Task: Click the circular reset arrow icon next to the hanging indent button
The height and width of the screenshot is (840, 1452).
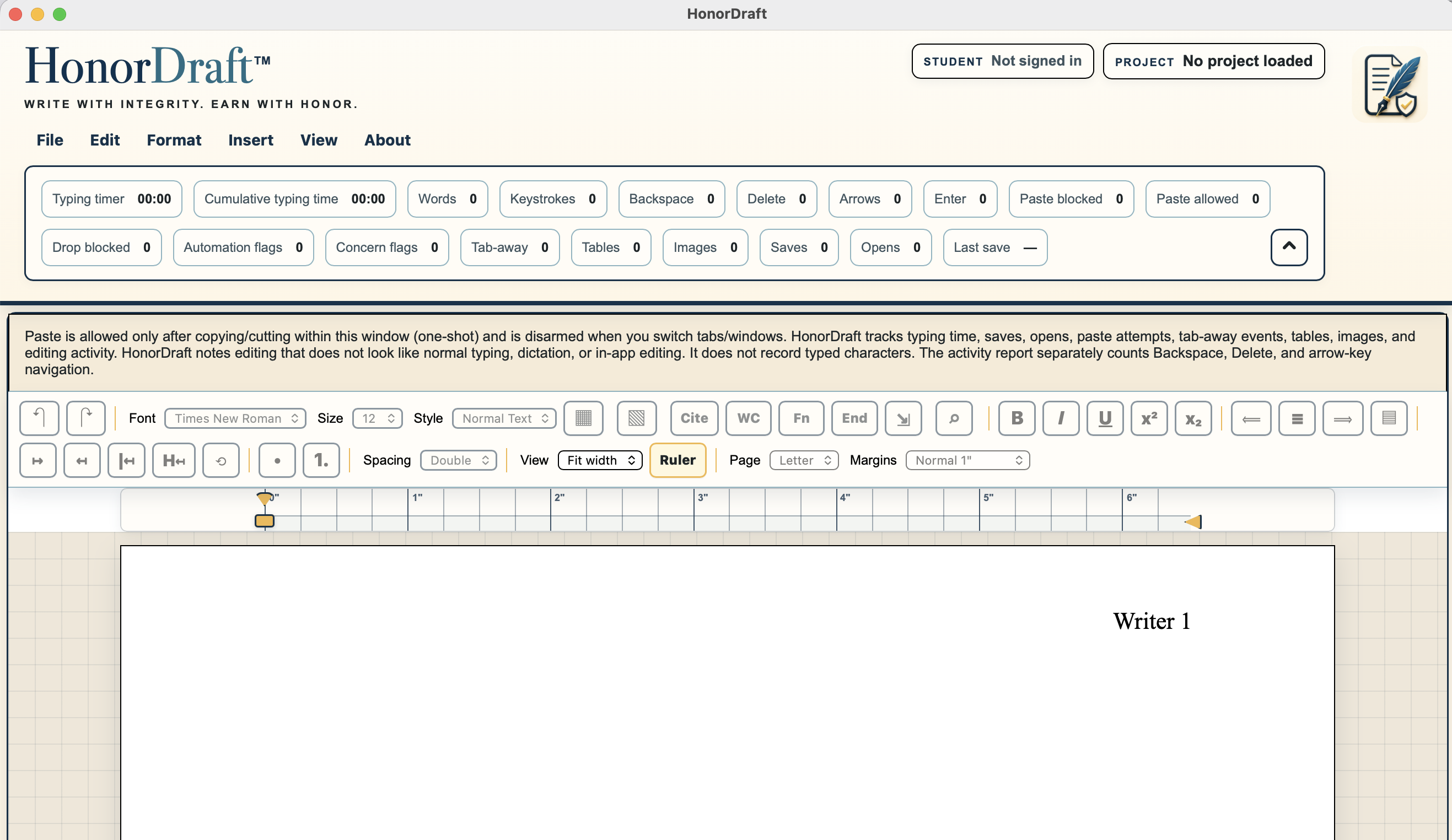Action: click(221, 460)
